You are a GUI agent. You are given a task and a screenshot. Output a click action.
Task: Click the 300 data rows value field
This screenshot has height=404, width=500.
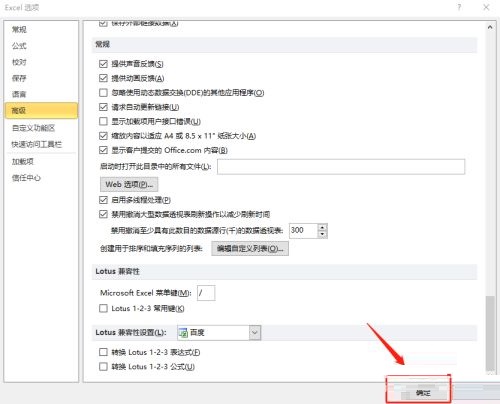coord(303,231)
